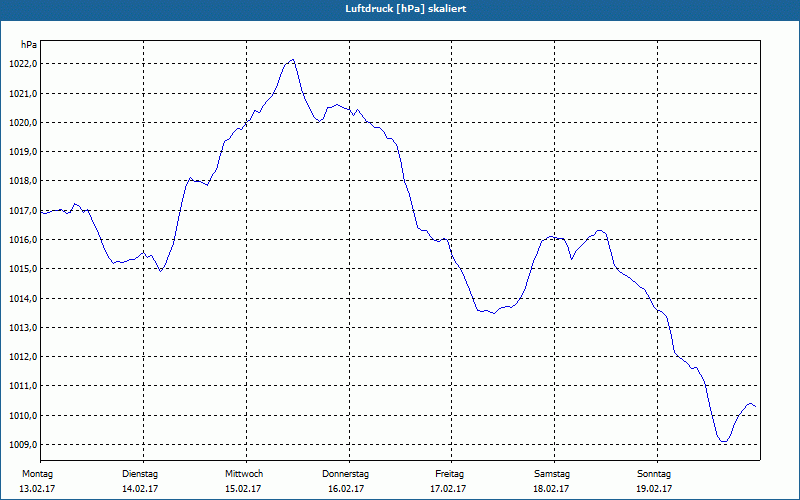Image resolution: width=800 pixels, height=500 pixels.
Task: Click the Donnerstag day label
Action: [x=345, y=474]
